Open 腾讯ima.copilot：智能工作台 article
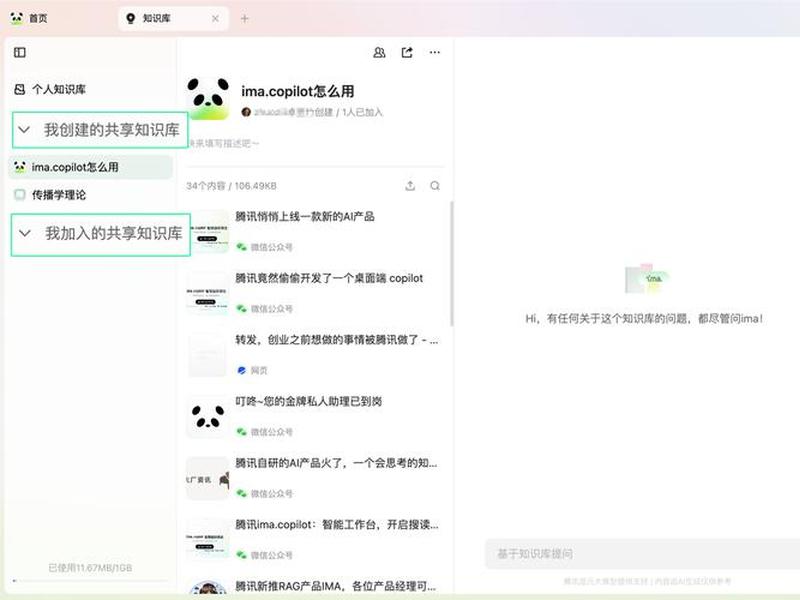Image resolution: width=800 pixels, height=600 pixels. point(337,524)
